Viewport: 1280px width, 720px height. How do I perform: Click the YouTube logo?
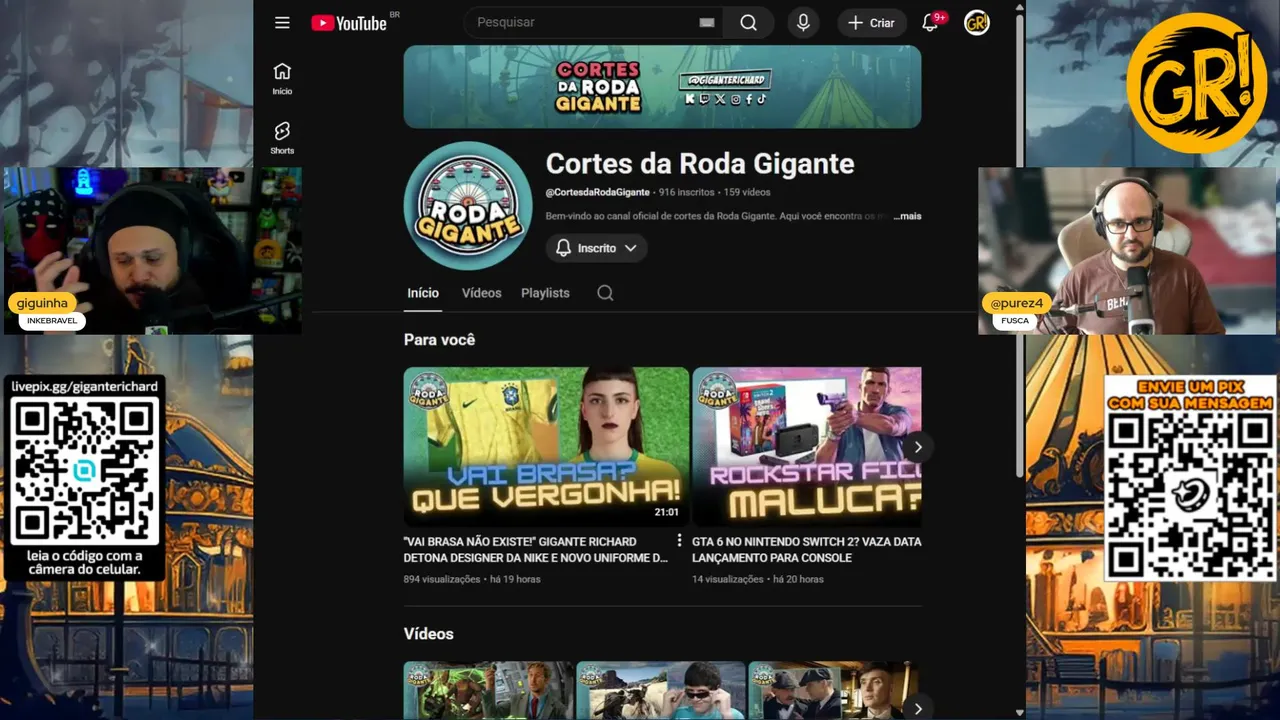tap(349, 23)
